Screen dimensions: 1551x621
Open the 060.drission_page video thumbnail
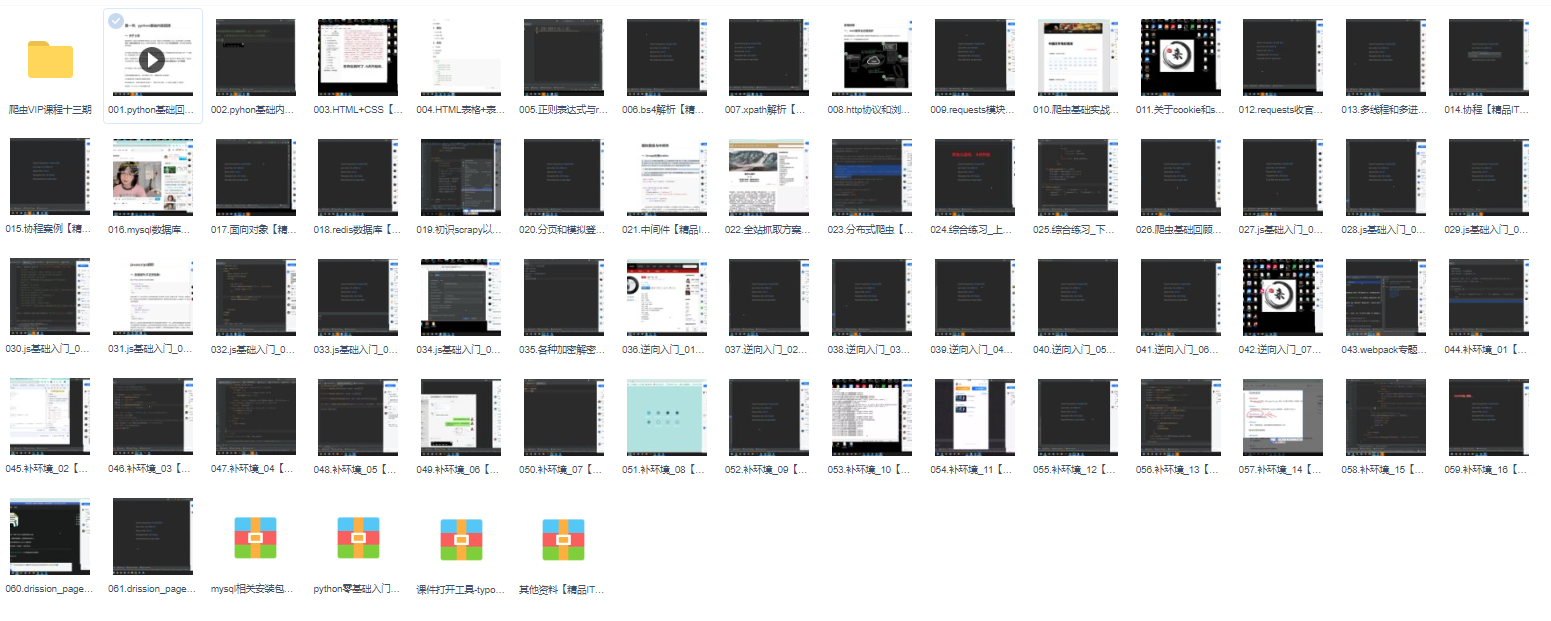50,536
